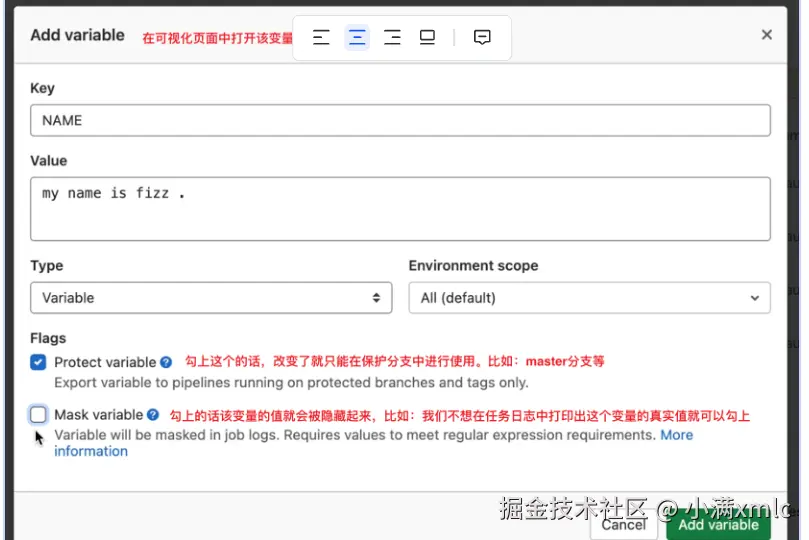Screen dimensions: 809x540
Task: Choose the full-width layout icon
Action: coord(427,37)
